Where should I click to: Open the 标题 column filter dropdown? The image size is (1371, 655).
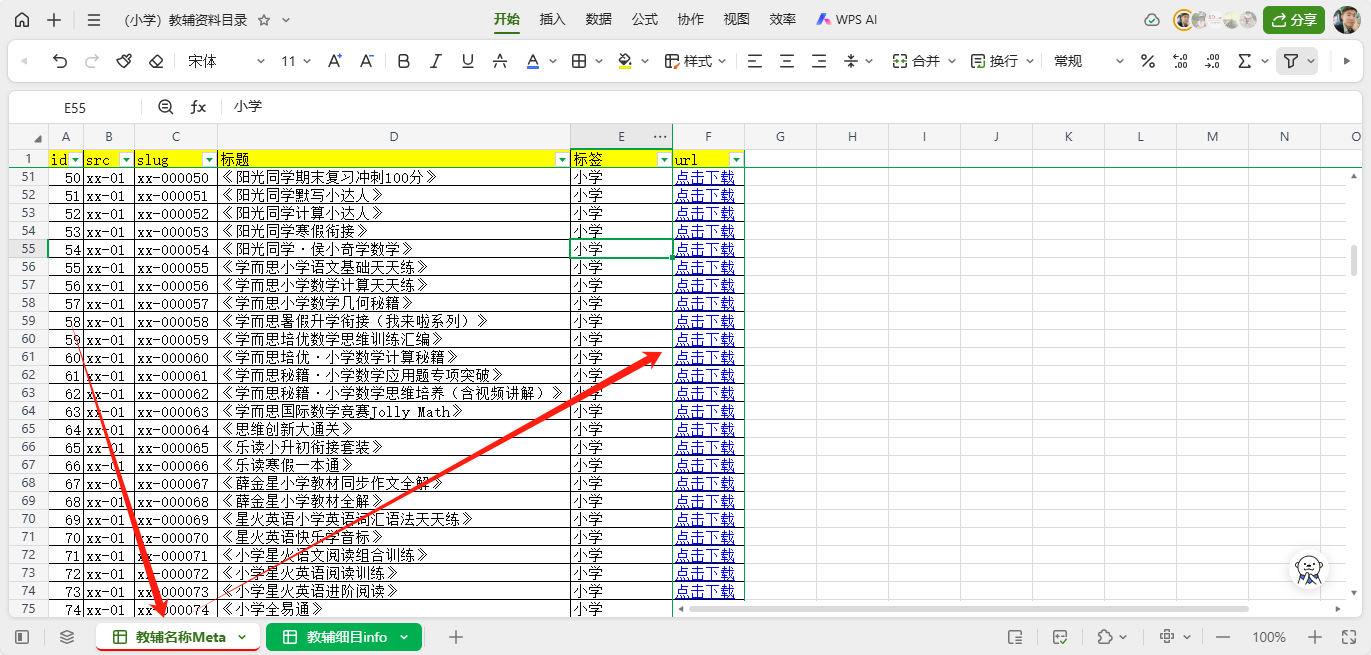tap(562, 159)
